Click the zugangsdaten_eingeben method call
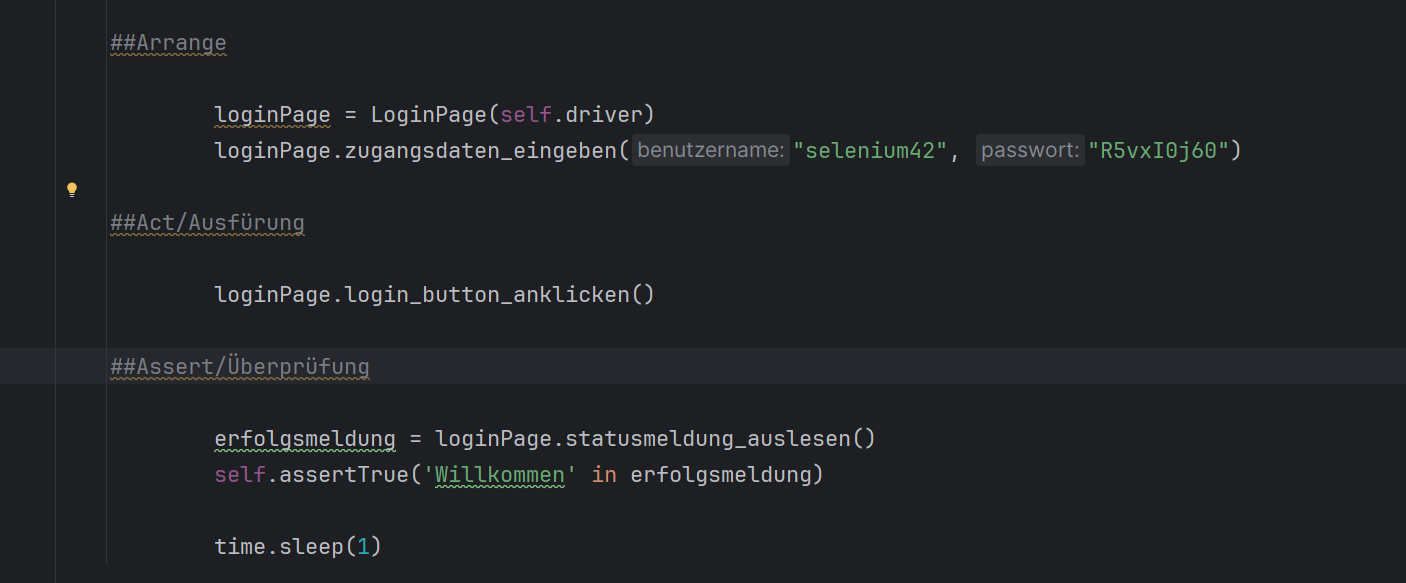The width and height of the screenshot is (1406, 583). [480, 151]
